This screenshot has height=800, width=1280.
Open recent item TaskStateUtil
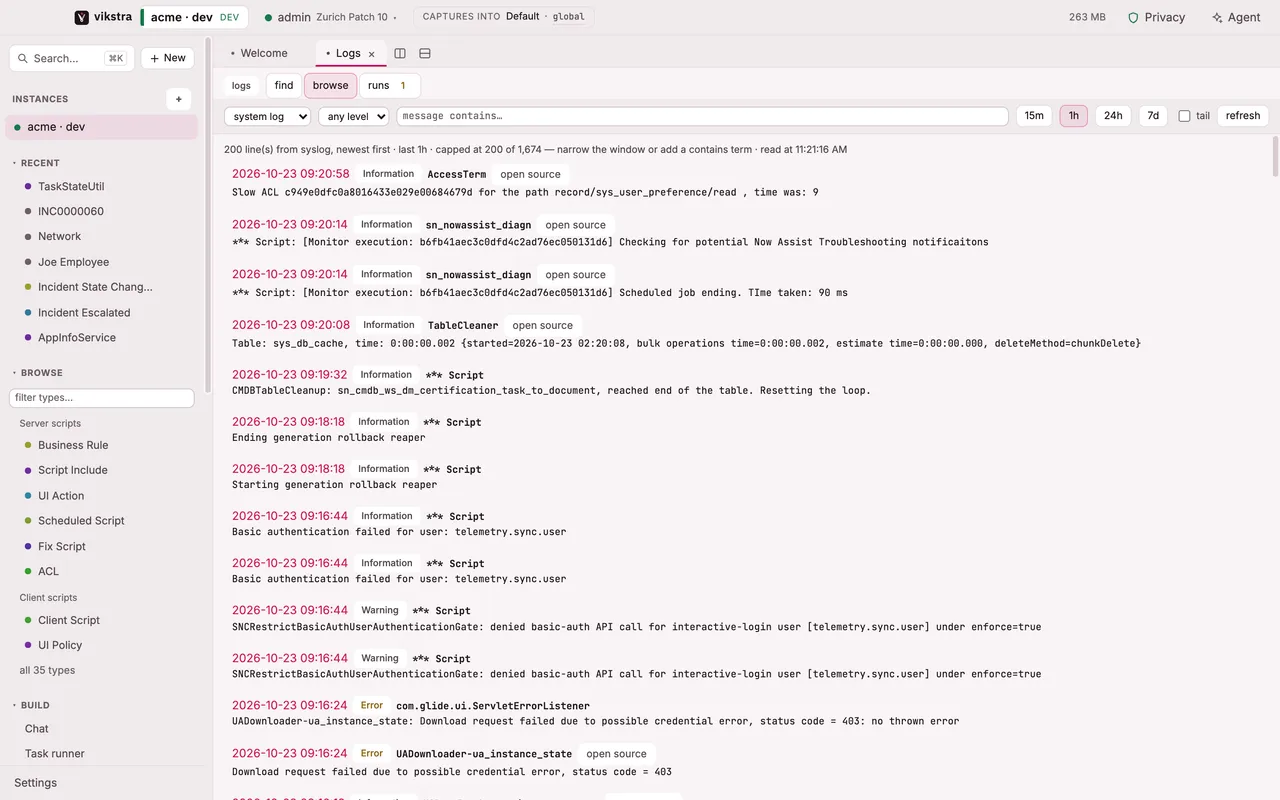point(71,186)
